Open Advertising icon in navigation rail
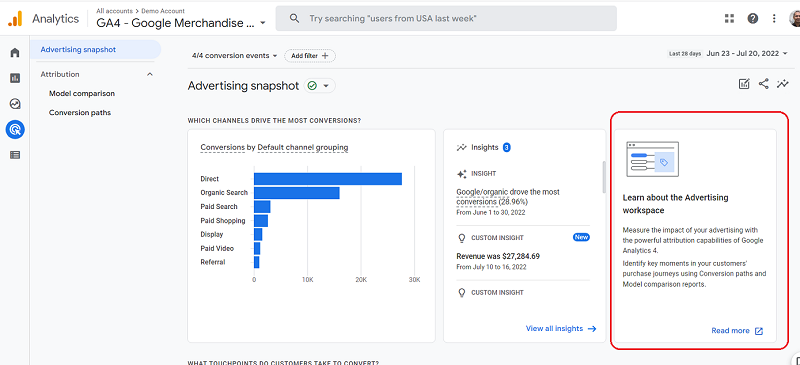 pyautogui.click(x=15, y=130)
